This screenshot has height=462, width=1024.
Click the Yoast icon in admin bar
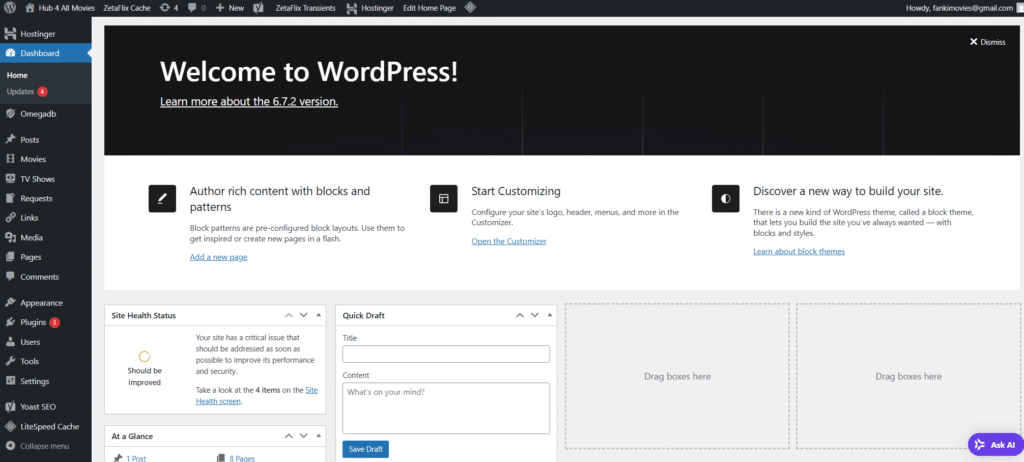point(258,8)
